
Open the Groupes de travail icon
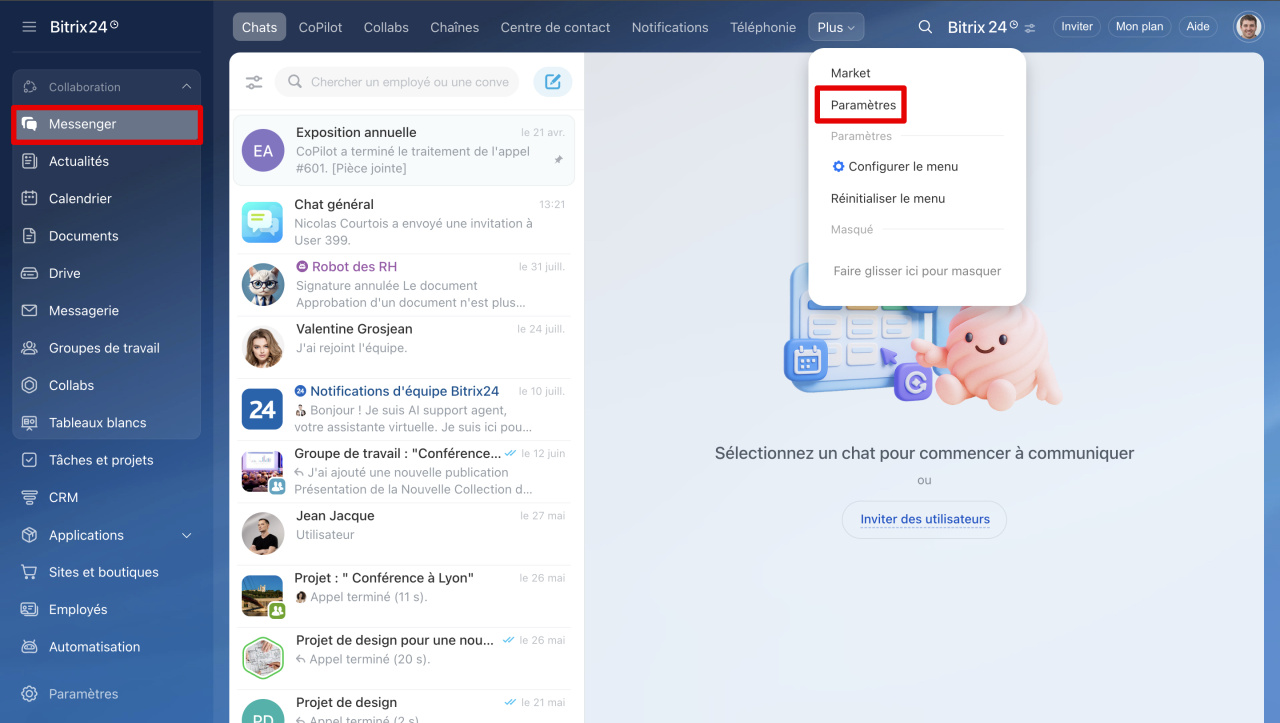tap(30, 348)
